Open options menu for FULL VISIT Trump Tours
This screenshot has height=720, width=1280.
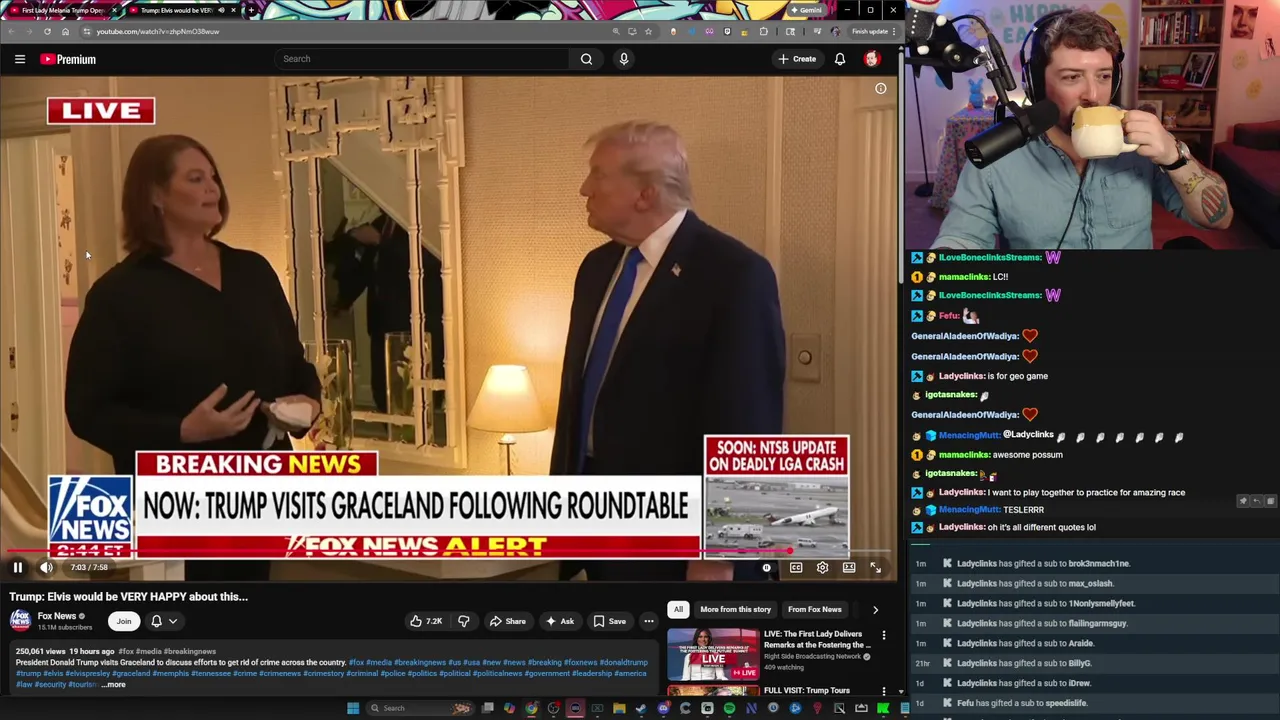(884, 691)
